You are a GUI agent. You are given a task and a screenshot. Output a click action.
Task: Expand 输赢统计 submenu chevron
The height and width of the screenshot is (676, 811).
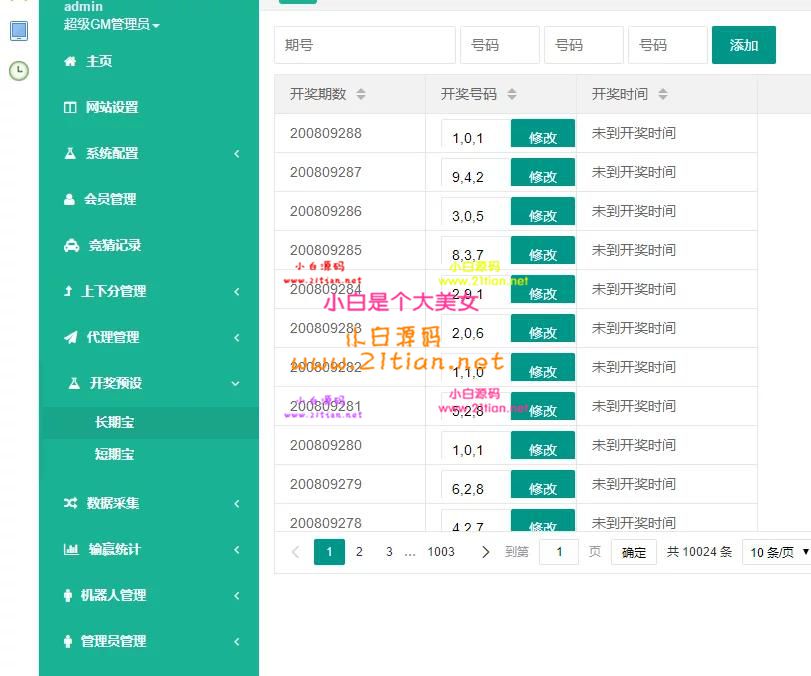click(x=236, y=549)
